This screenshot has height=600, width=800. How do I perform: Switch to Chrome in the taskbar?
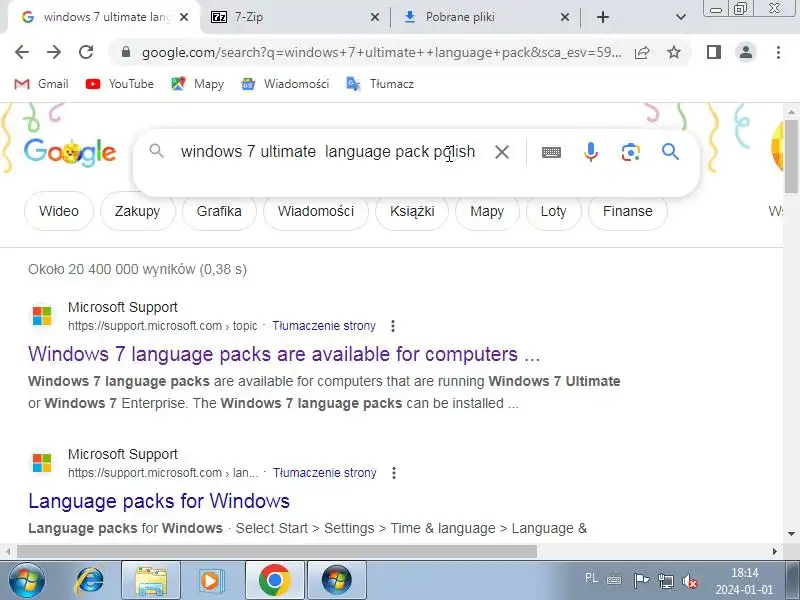274,581
